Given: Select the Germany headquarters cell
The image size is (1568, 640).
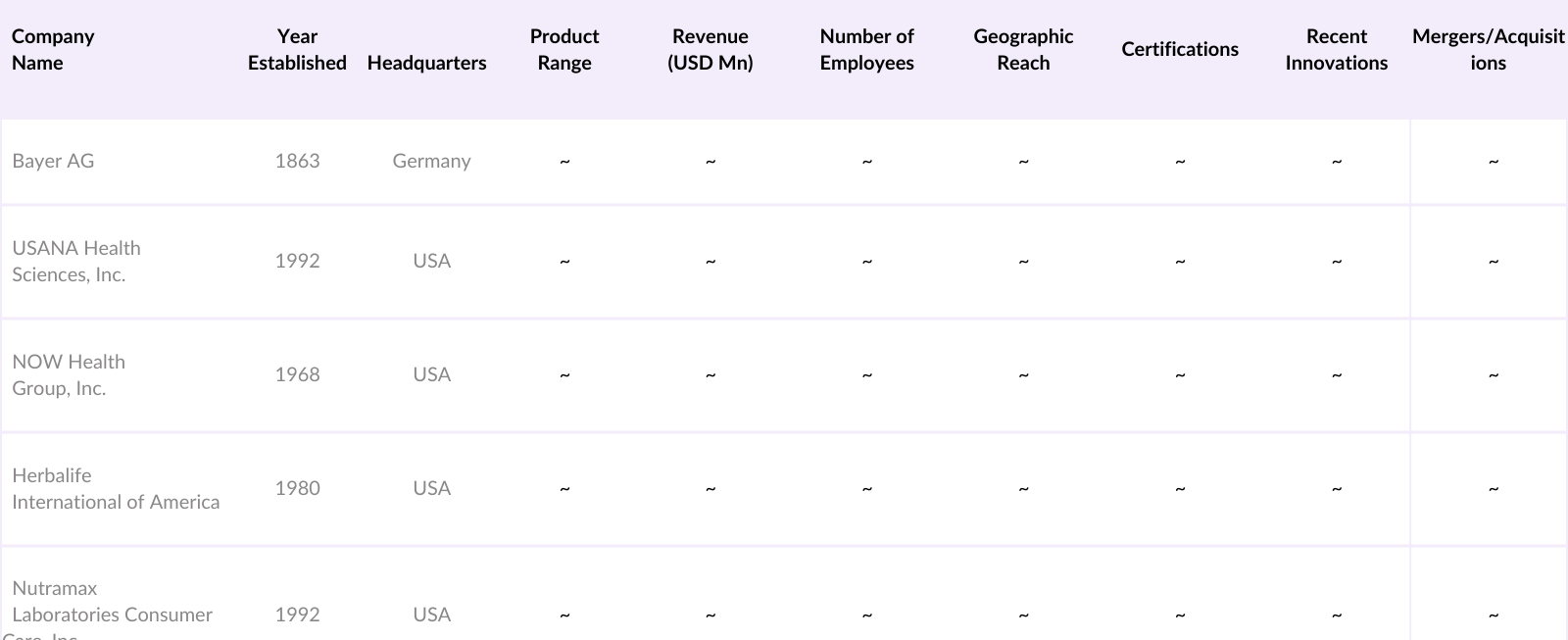Looking at the screenshot, I should [431, 161].
